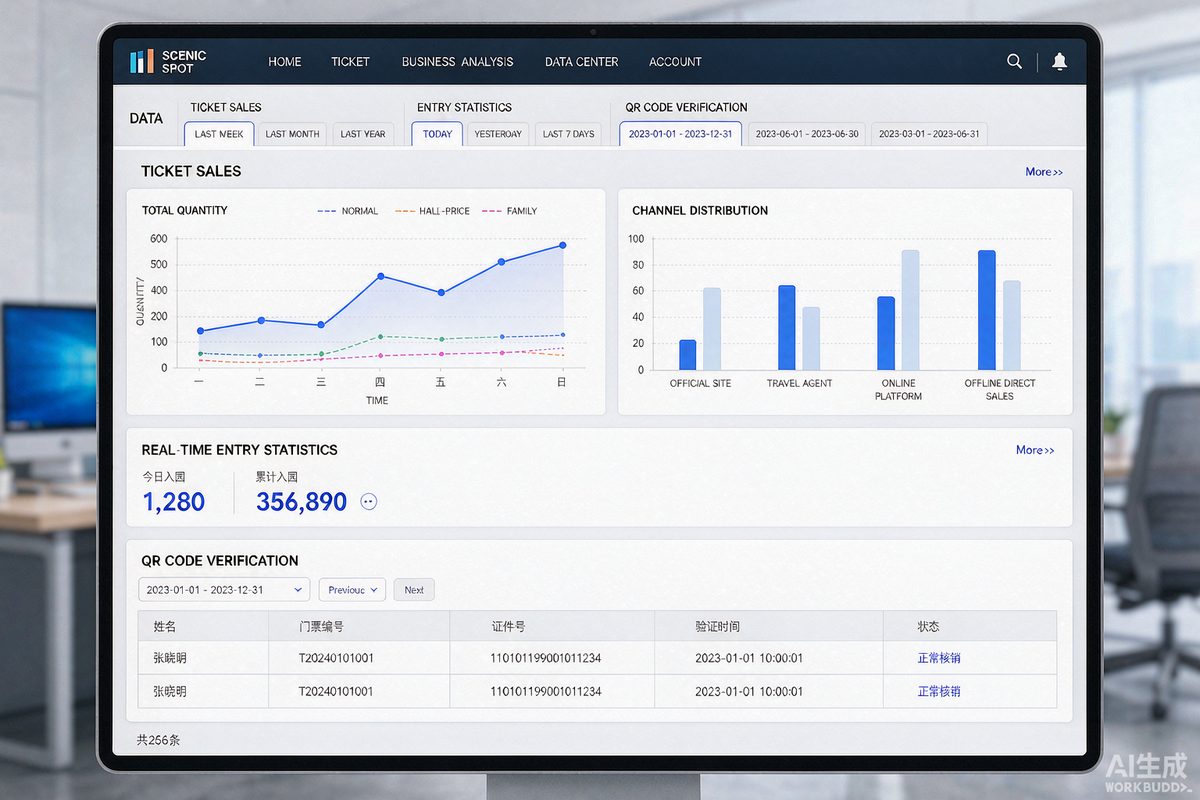Go to the HOME menu

point(285,62)
